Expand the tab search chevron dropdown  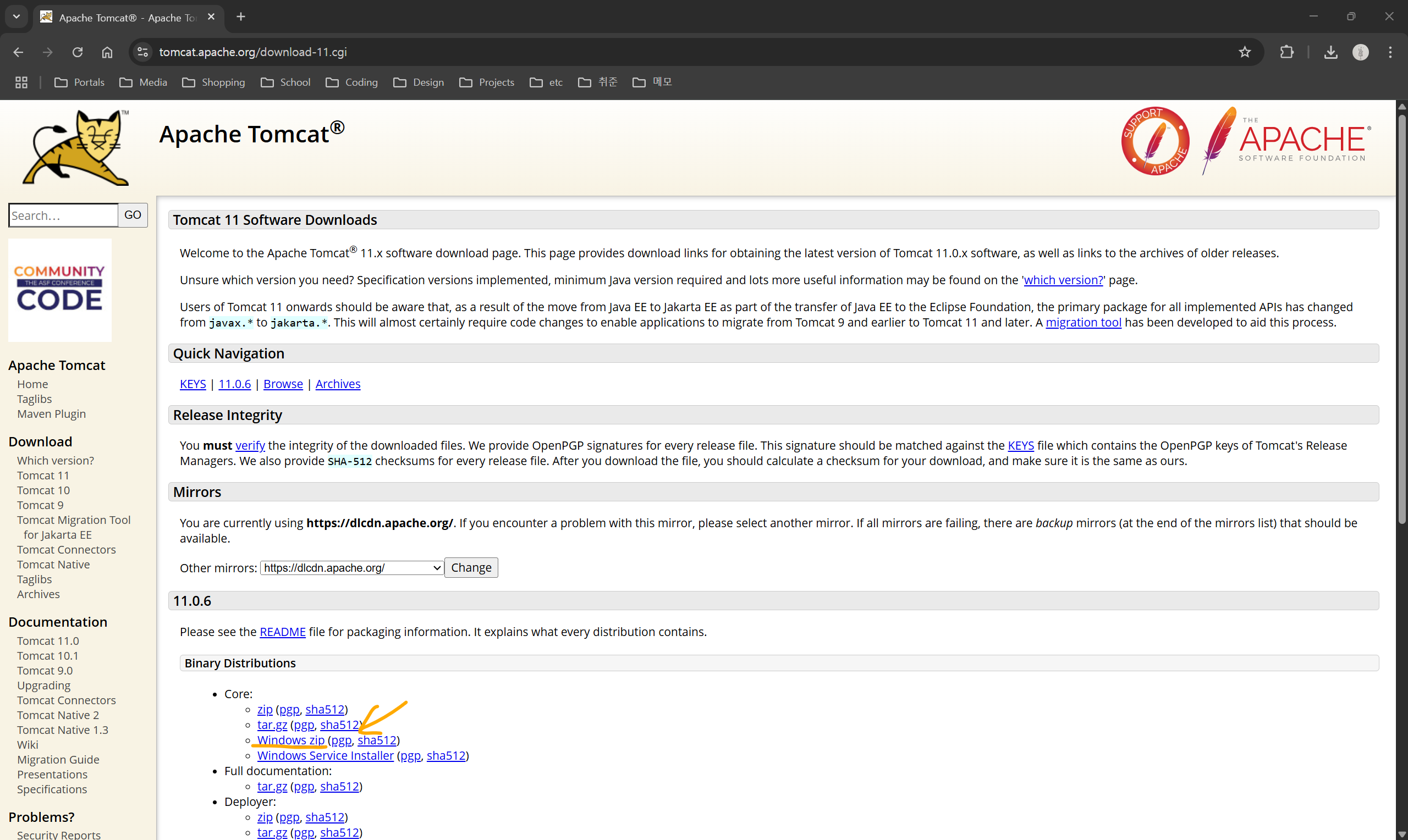pyautogui.click(x=16, y=16)
